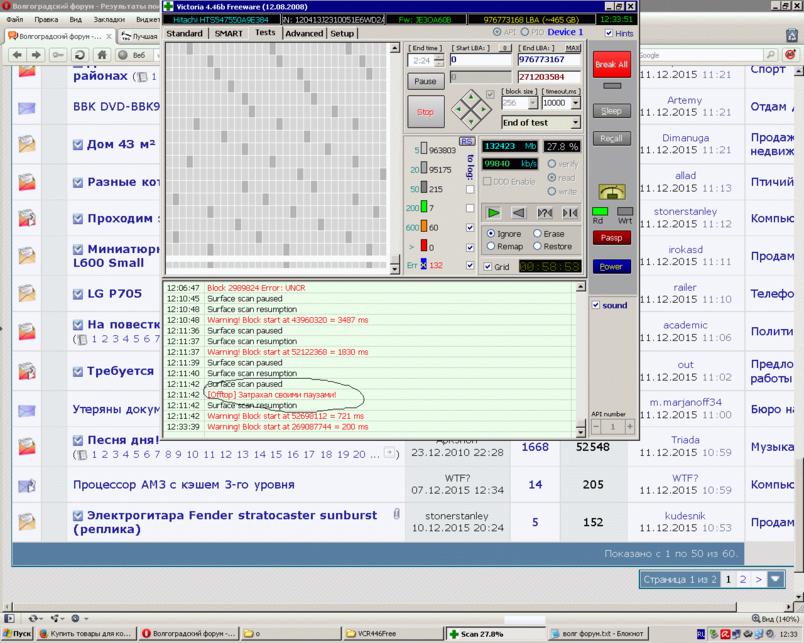804x643 pixels.
Task: Open the page selector dropdown arrow
Action: point(776,579)
